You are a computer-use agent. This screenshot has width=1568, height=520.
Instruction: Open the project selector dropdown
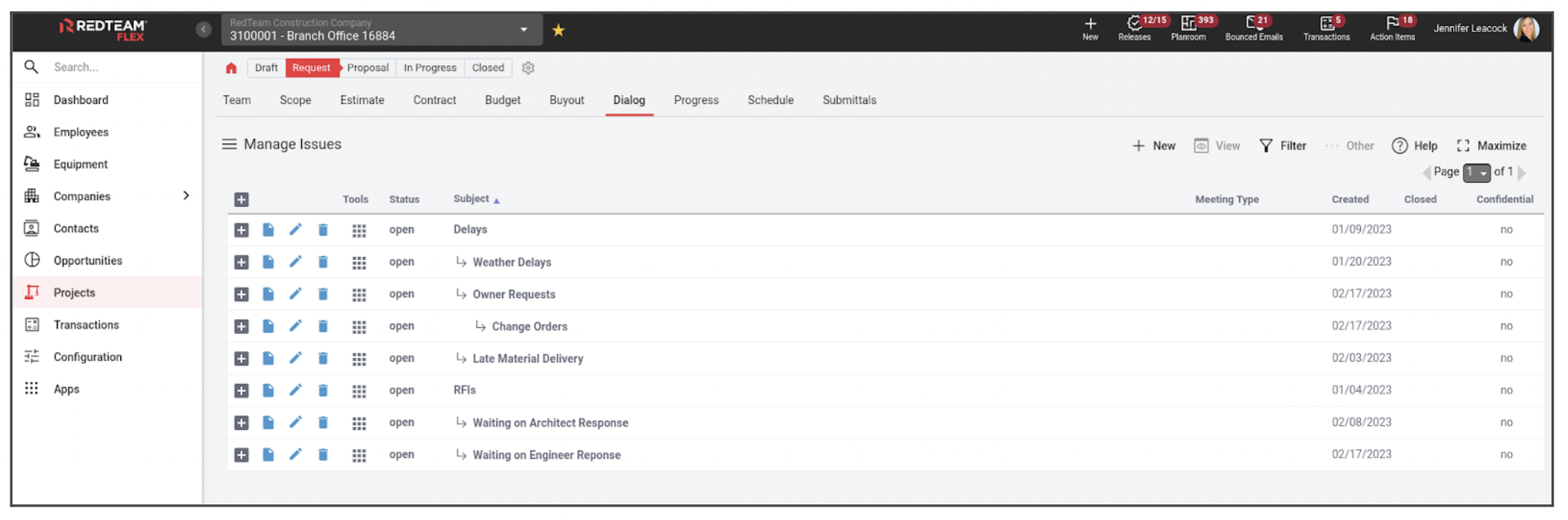(x=523, y=30)
